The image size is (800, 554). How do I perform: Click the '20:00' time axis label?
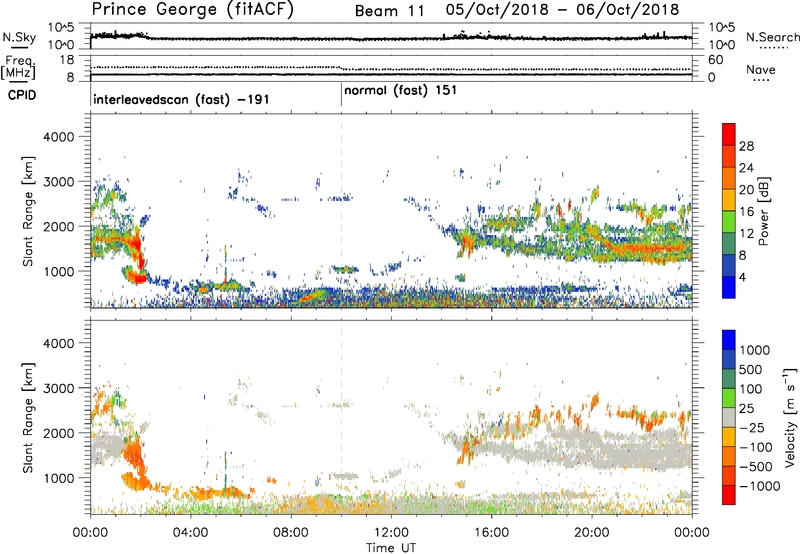coord(592,533)
